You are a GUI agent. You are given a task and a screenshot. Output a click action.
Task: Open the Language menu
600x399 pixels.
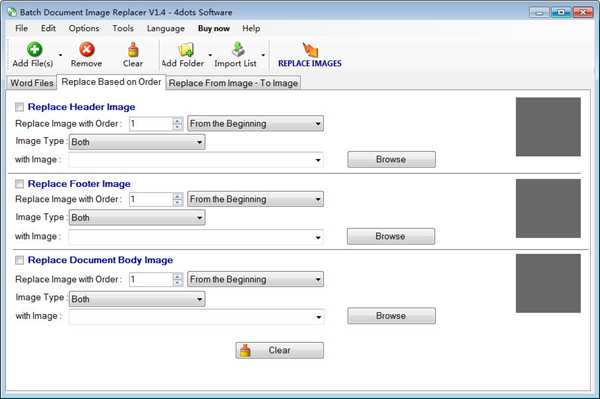point(166,28)
